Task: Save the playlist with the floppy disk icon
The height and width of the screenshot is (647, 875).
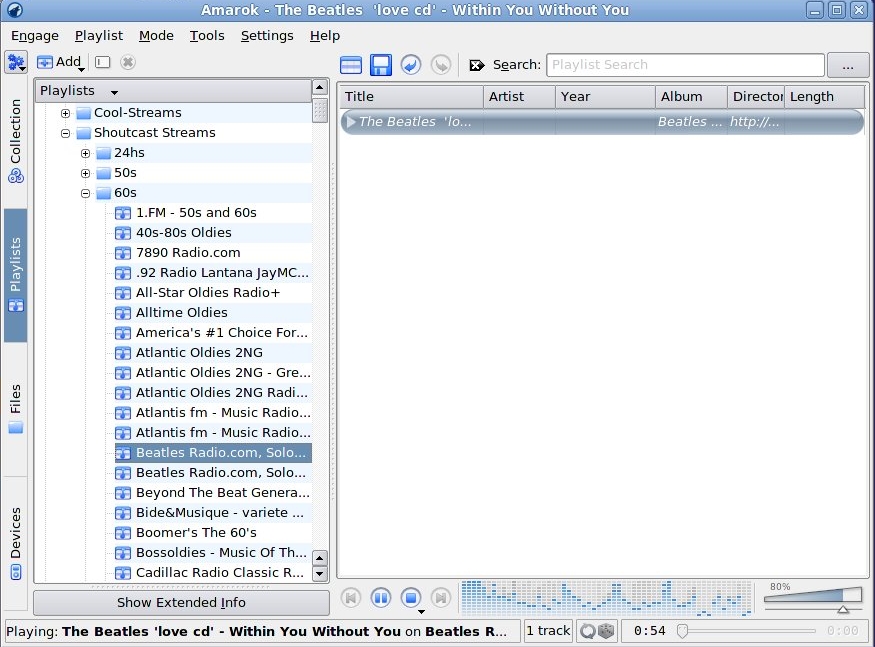Action: [x=381, y=65]
